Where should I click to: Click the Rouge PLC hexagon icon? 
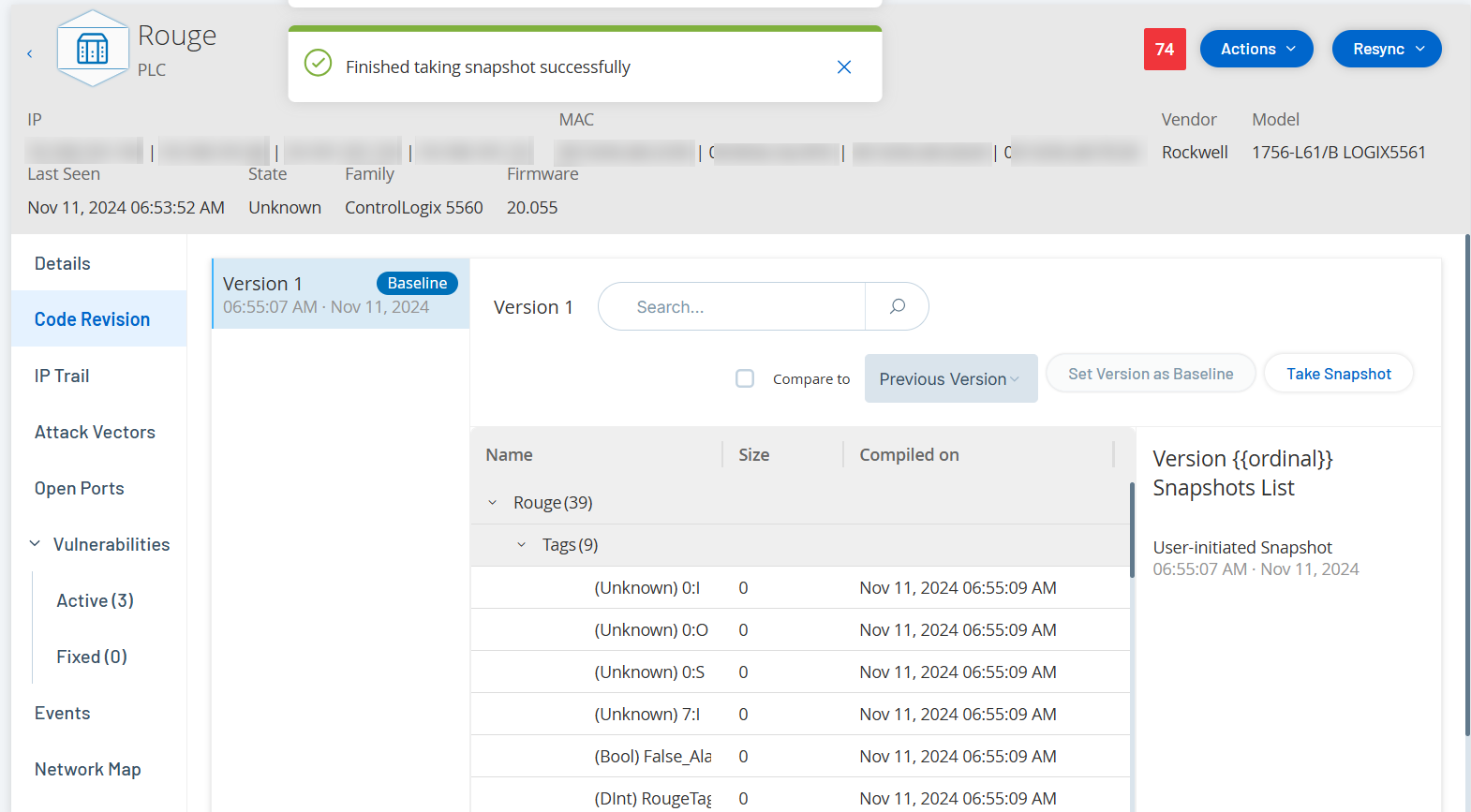92,49
